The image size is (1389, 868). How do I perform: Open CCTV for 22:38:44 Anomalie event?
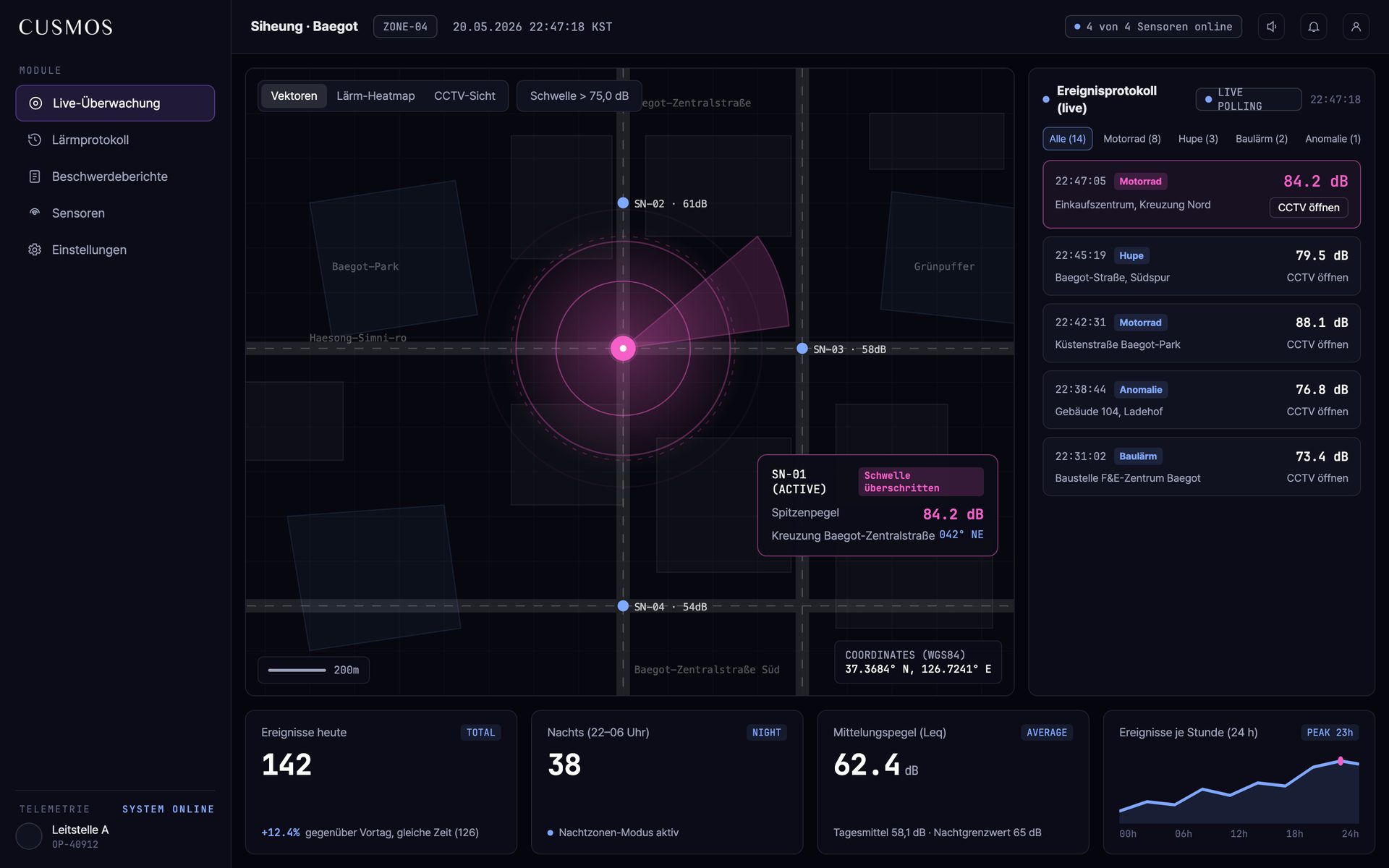point(1317,412)
